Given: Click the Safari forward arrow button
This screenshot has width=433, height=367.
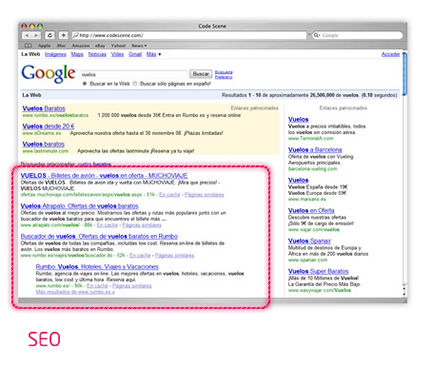Looking at the screenshot, I should (x=36, y=35).
